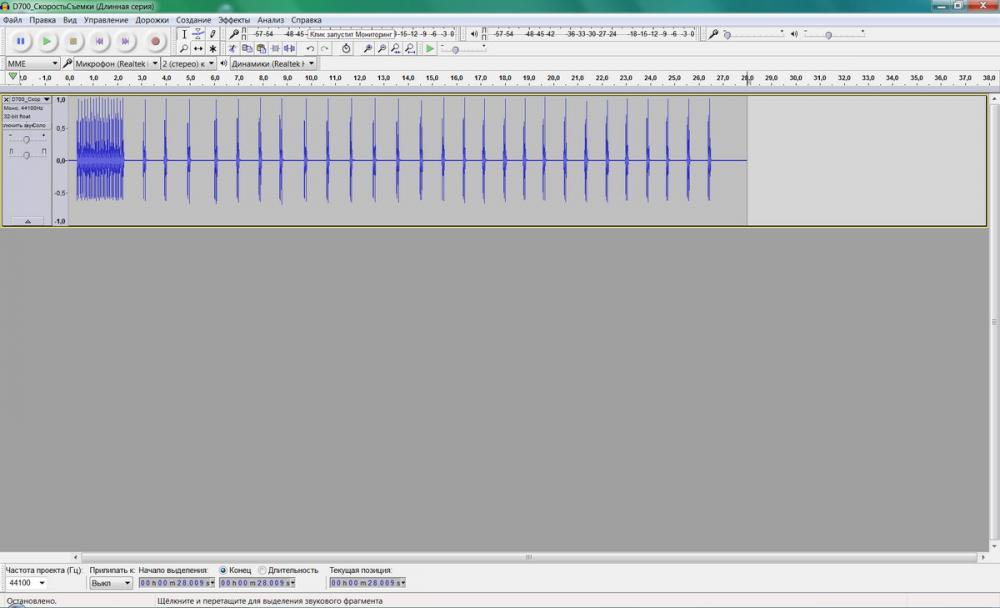Click the Redo arrow icon
This screenshot has width=1000, height=608.
tap(325, 48)
